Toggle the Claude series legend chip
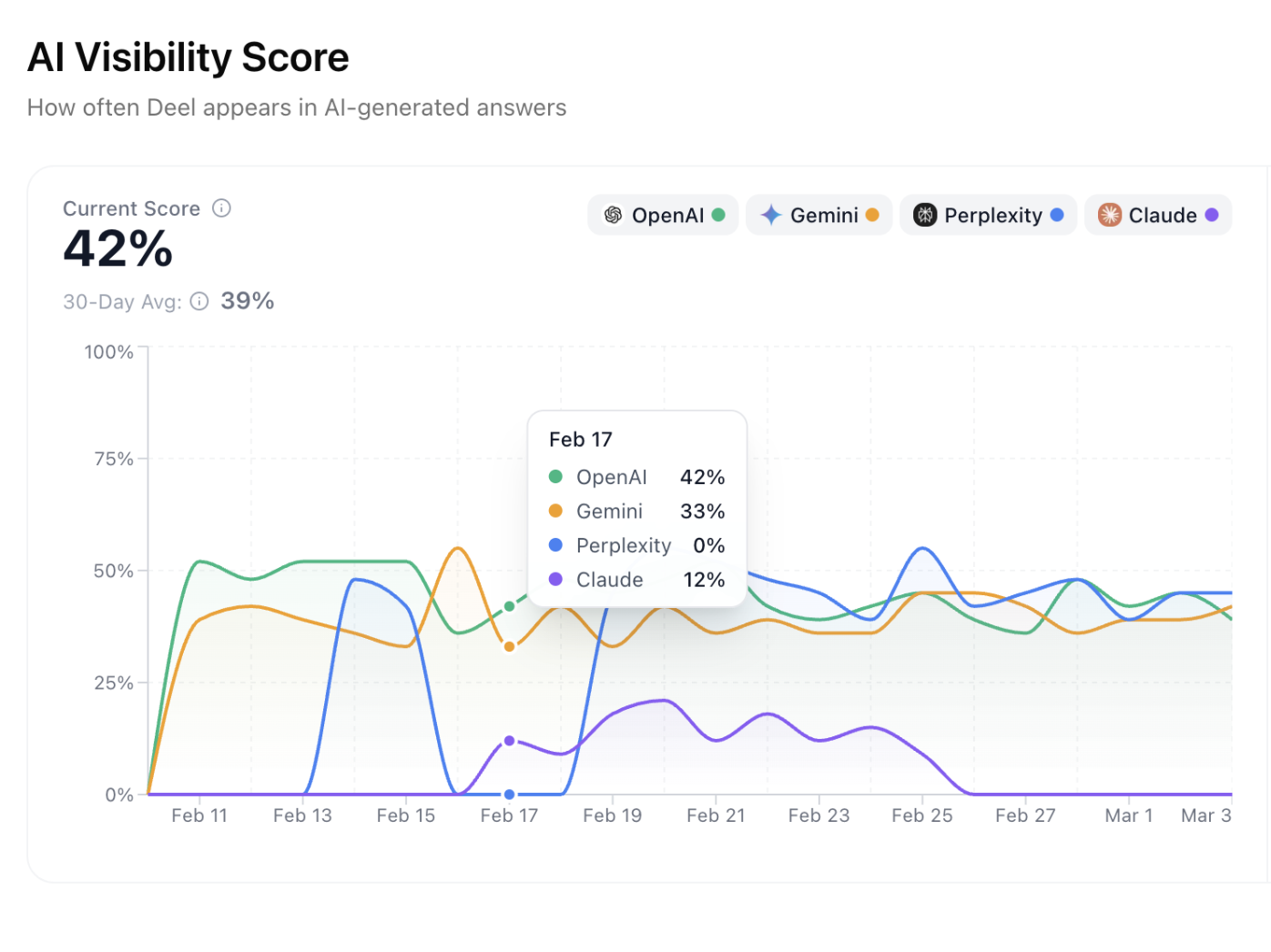1271x952 pixels. 1158,216
